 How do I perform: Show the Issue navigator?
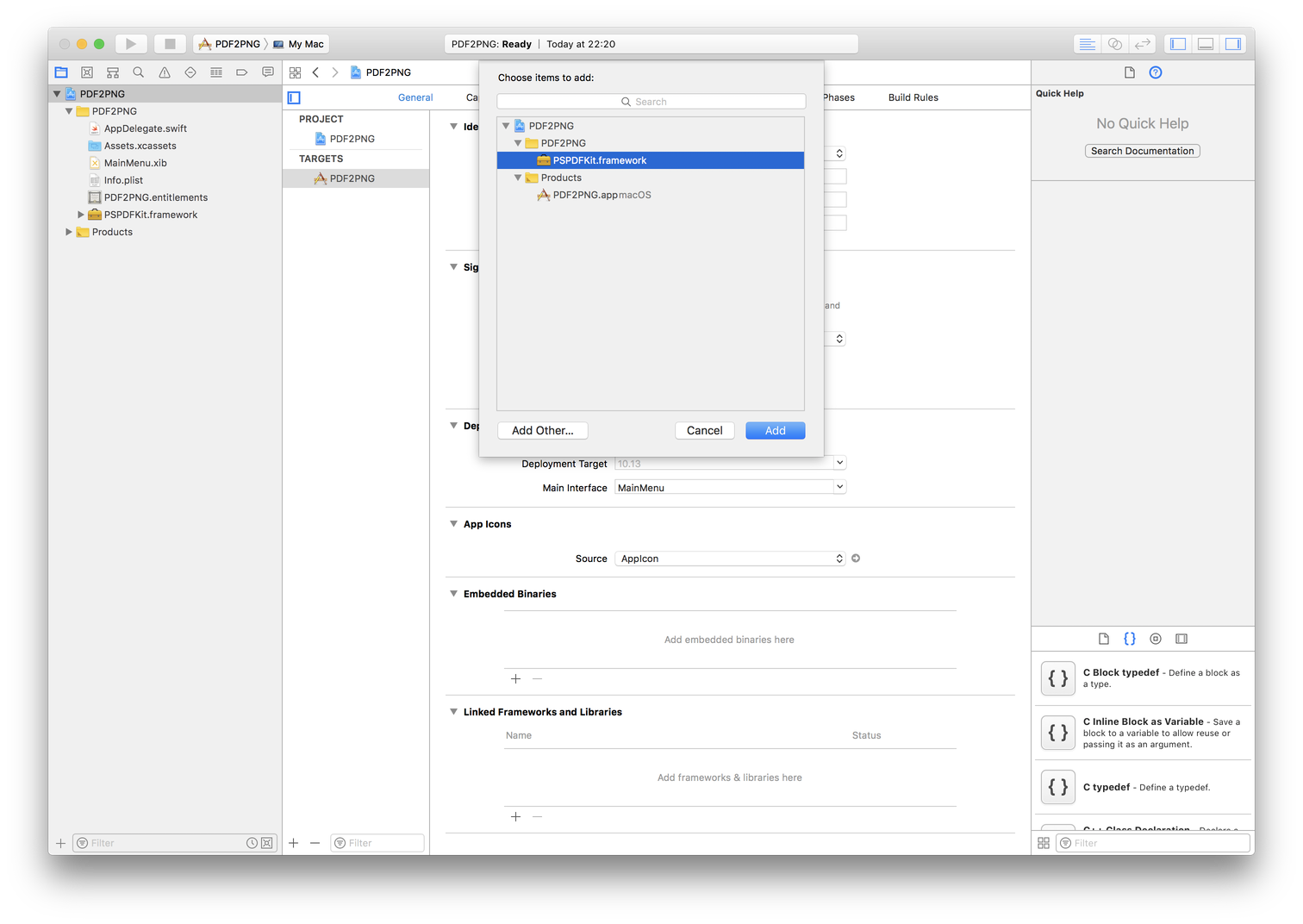(164, 72)
